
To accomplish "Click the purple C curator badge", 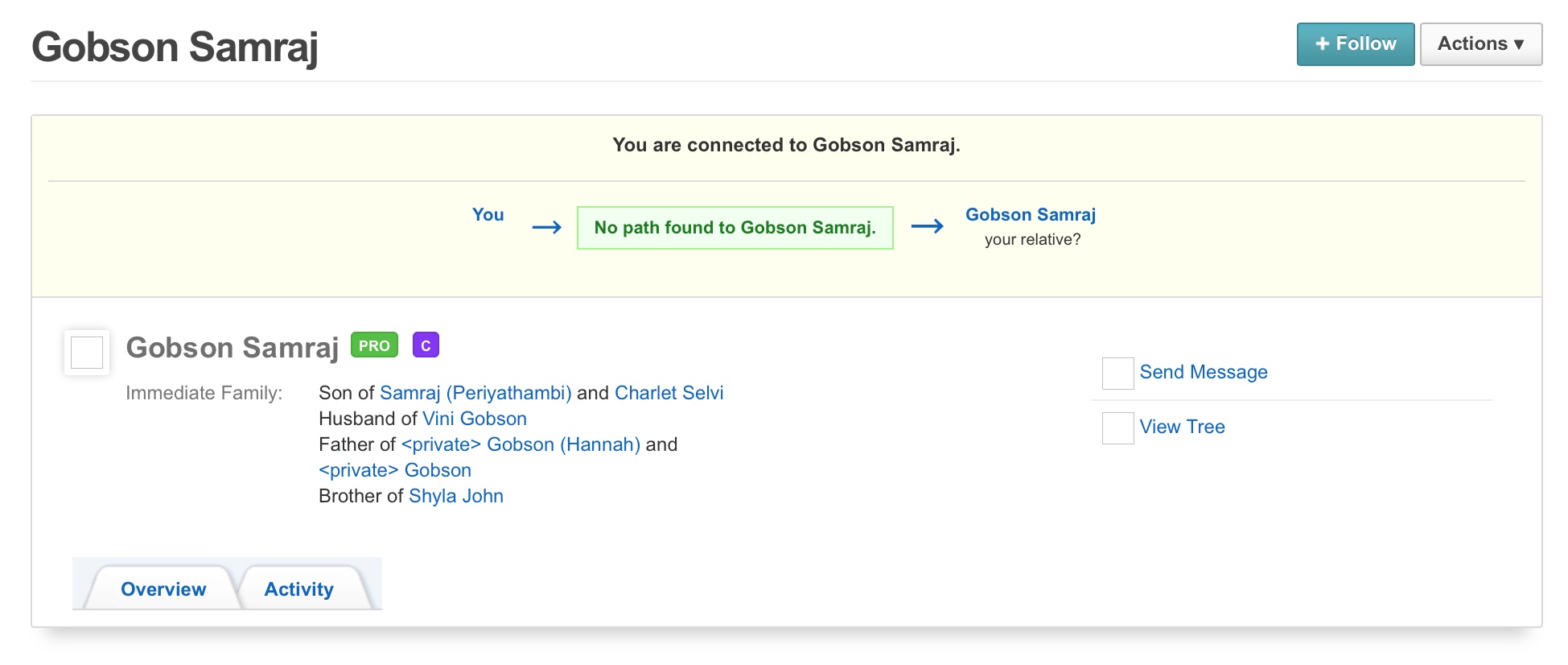I will point(426,345).
